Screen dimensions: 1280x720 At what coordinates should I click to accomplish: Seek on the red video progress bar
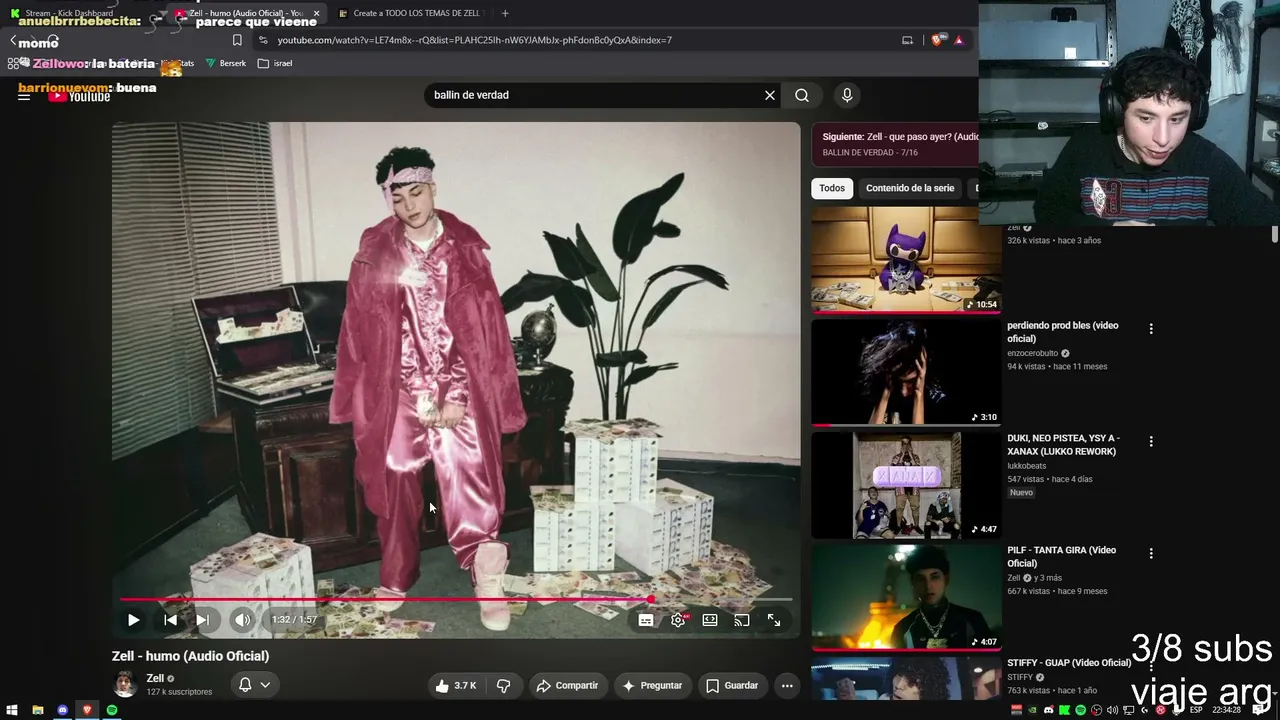point(456,600)
